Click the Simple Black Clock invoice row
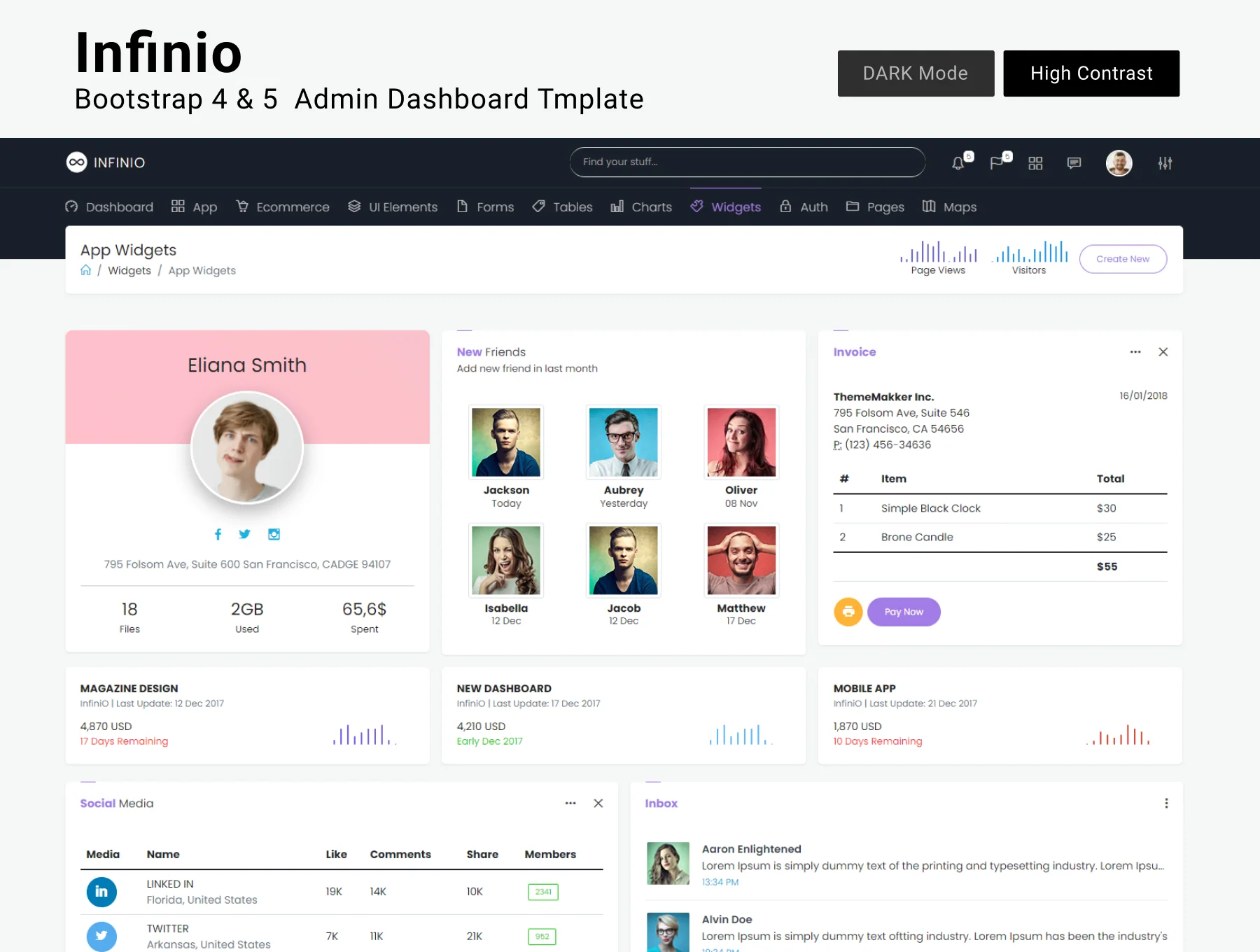This screenshot has width=1260, height=952. pyautogui.click(x=1000, y=508)
